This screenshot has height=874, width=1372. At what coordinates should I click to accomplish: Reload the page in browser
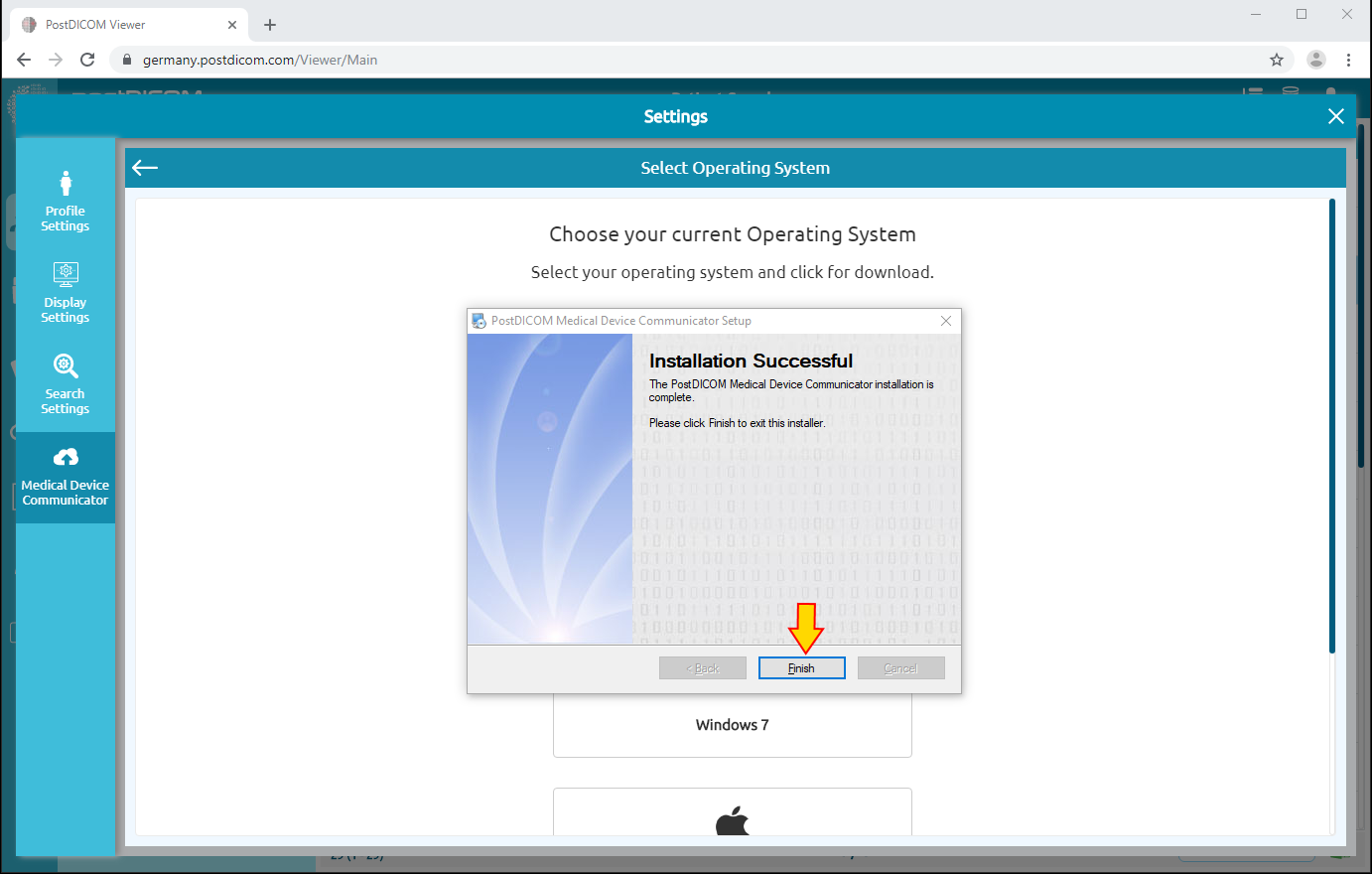[87, 60]
